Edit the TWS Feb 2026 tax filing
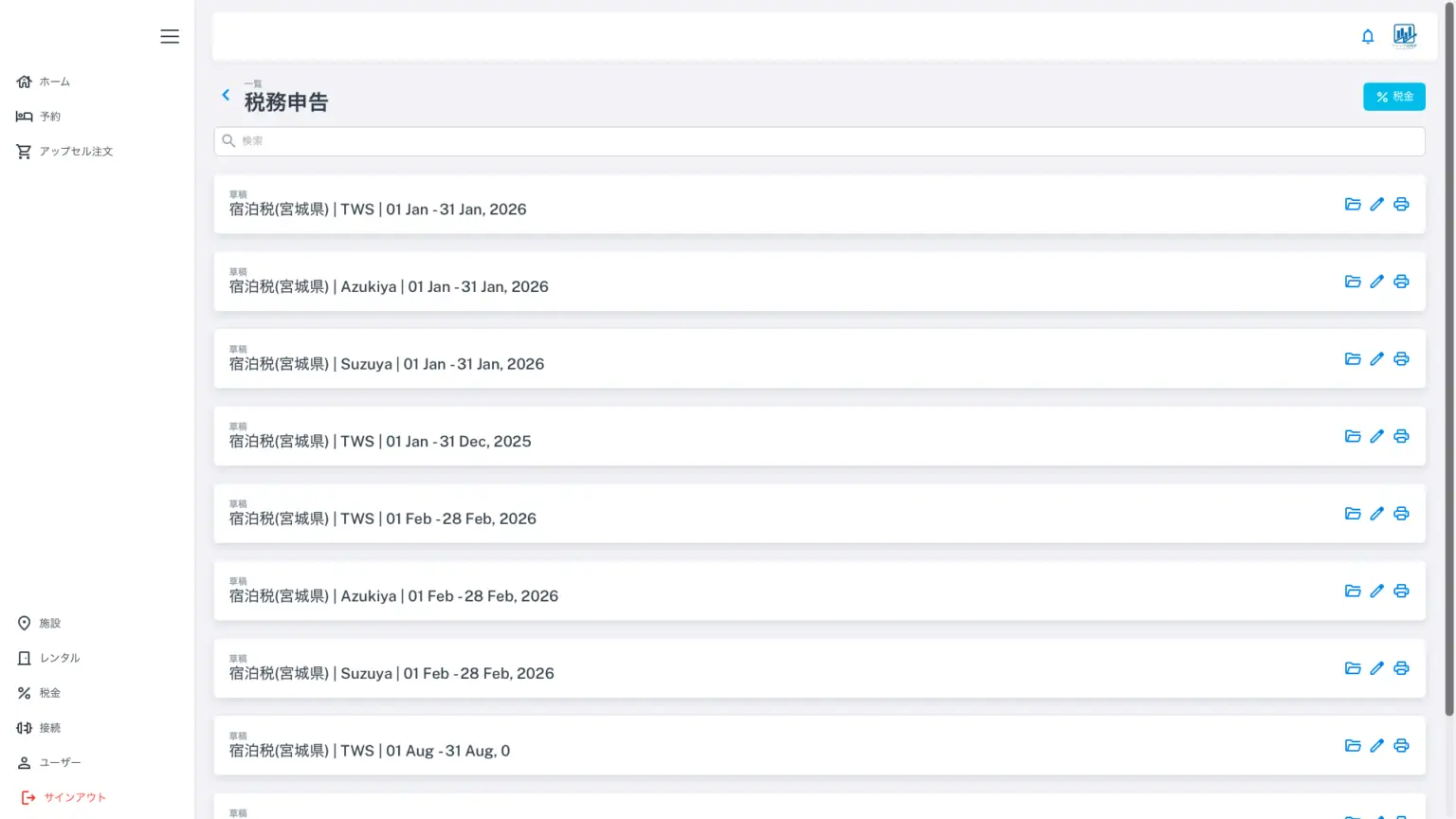Viewport: 1456px width, 819px height. [1377, 514]
